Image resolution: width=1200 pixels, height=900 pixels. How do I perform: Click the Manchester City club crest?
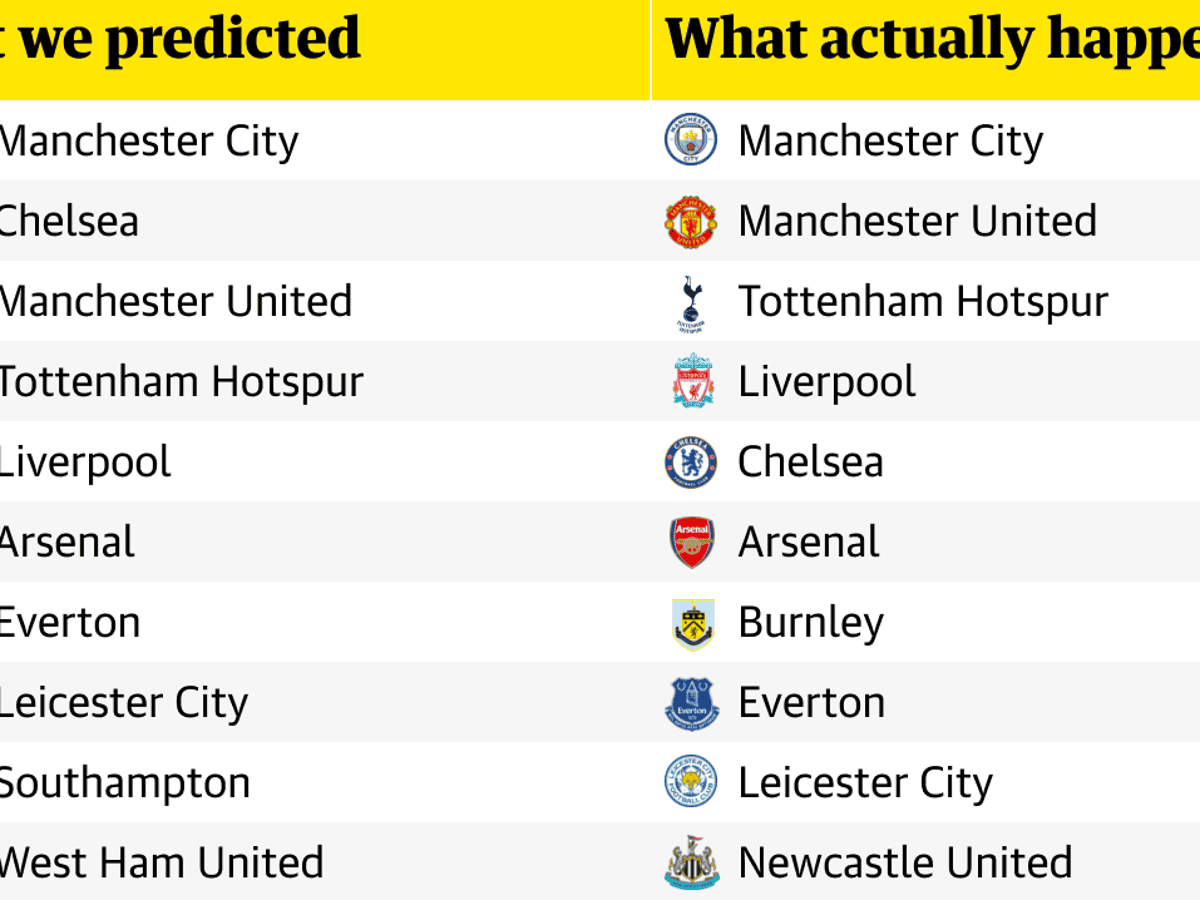(691, 141)
